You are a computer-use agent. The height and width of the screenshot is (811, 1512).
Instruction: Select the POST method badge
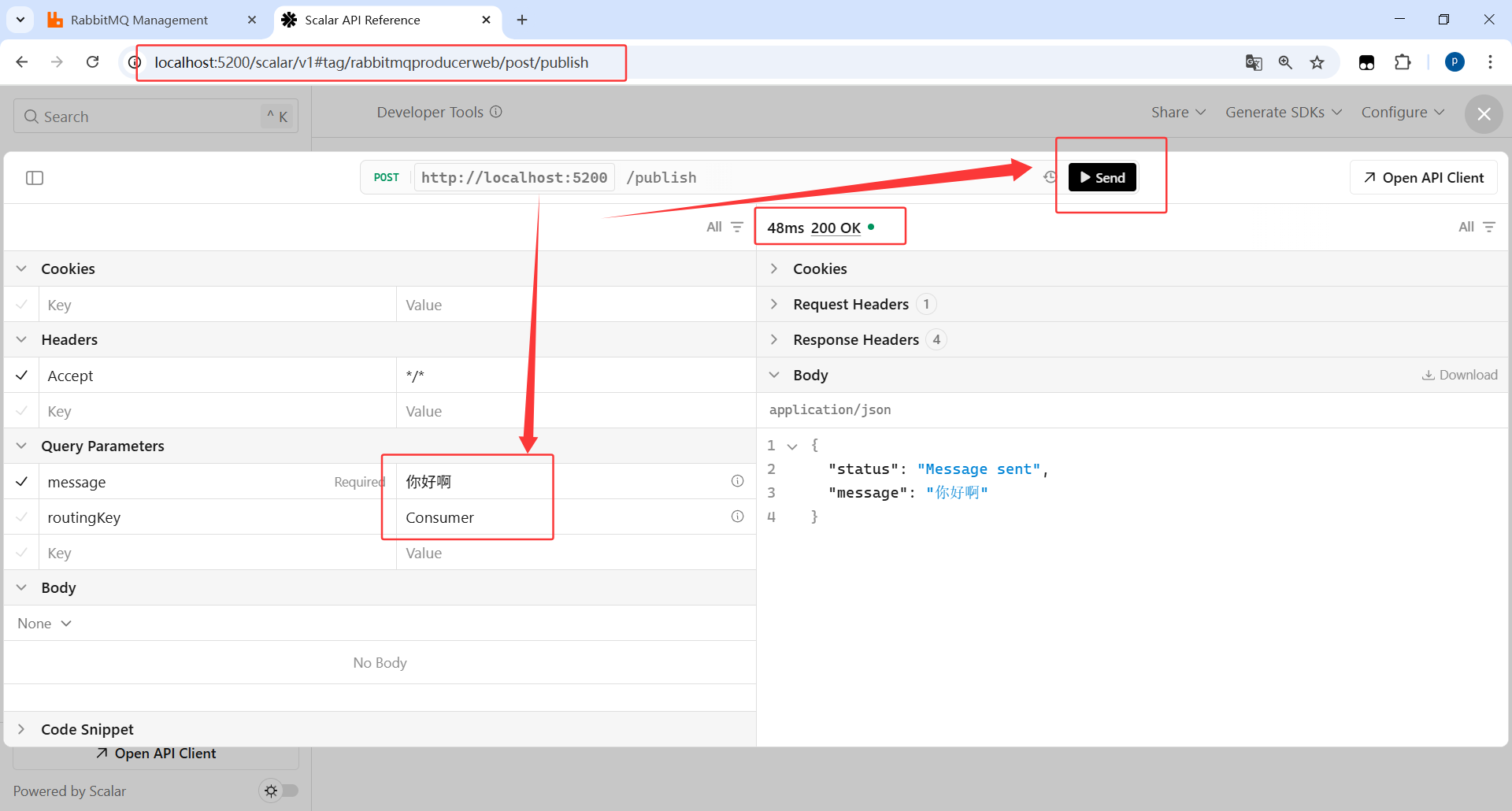coord(386,177)
